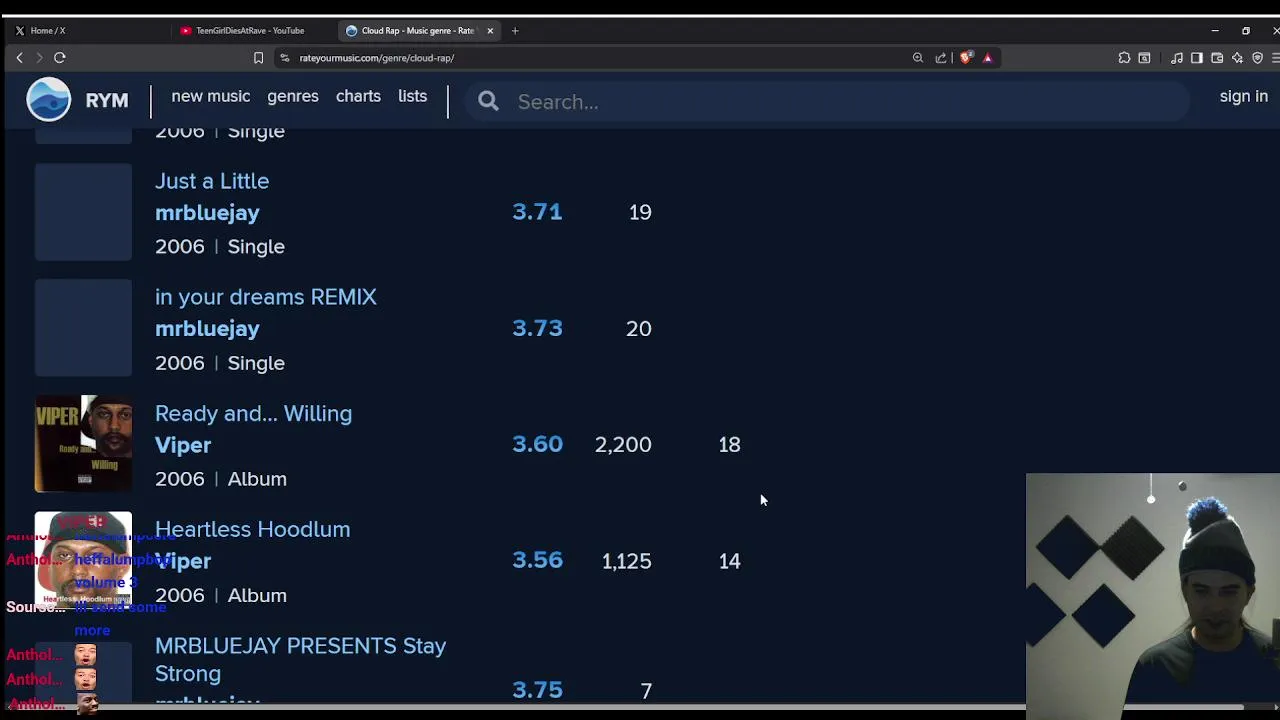Click the address bar URL

coord(376,58)
